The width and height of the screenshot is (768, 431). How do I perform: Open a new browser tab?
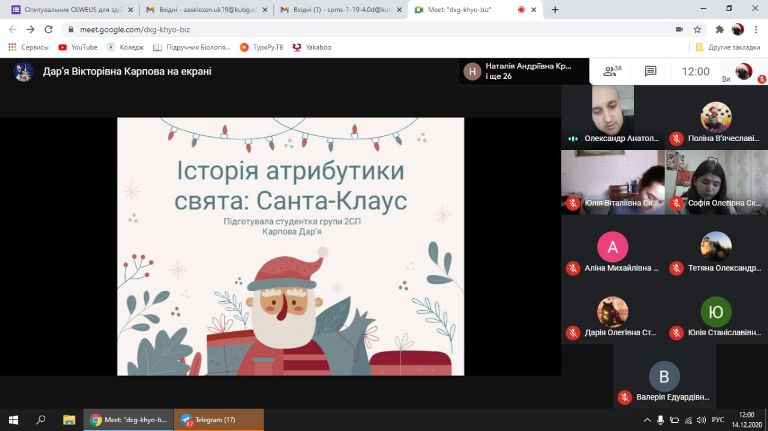point(555,9)
